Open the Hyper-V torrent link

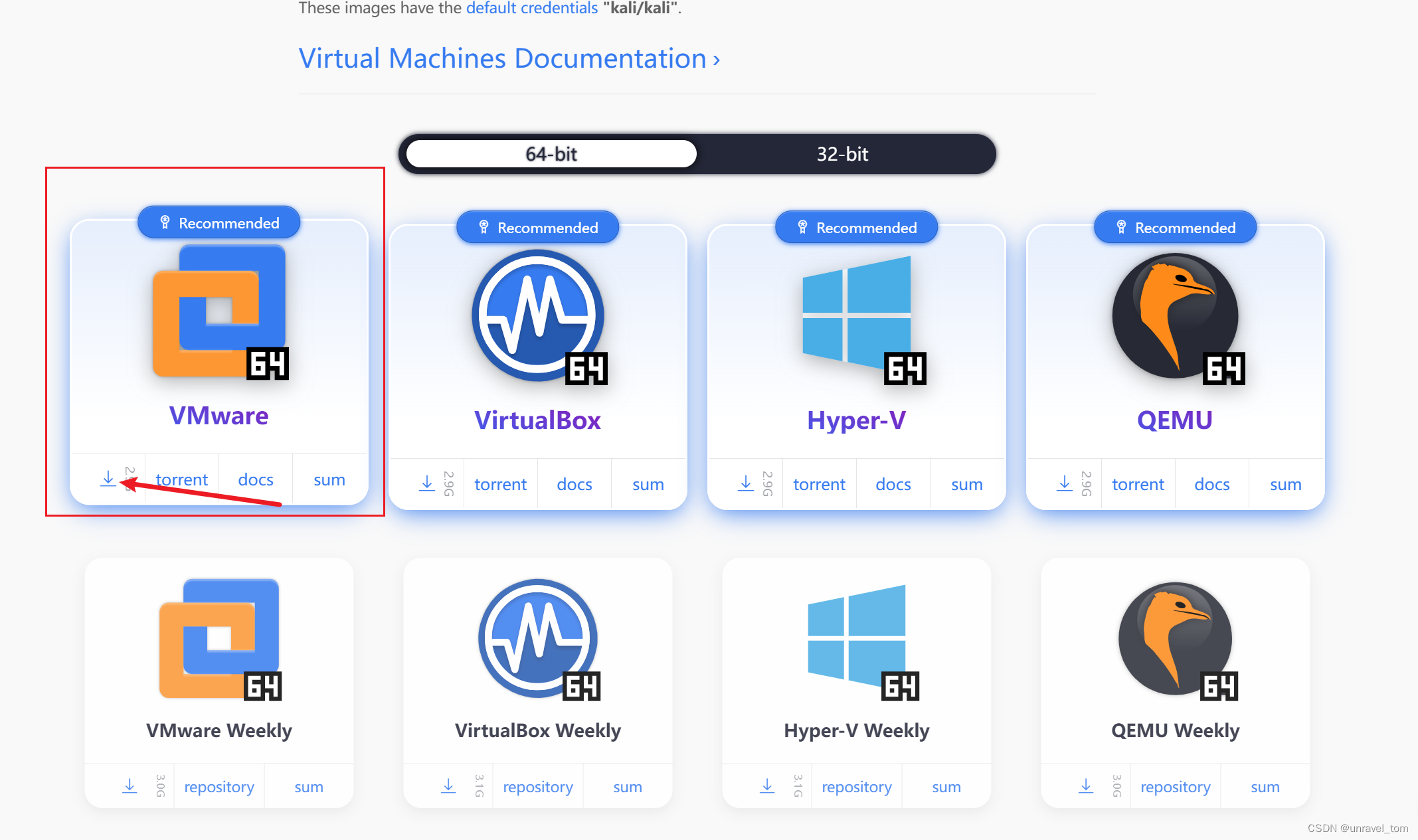coord(819,484)
